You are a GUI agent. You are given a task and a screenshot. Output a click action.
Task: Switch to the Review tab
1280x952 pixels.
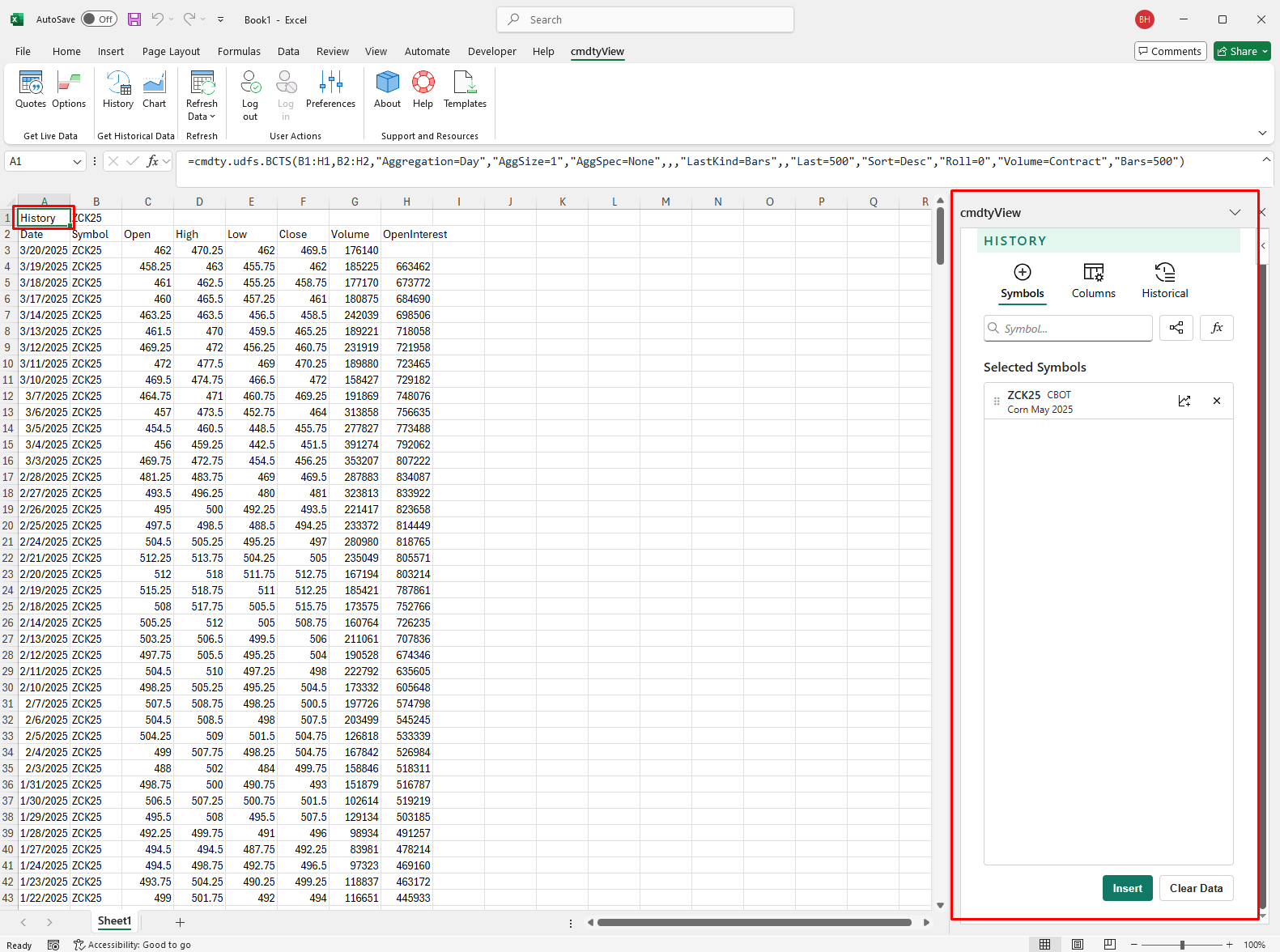tap(333, 51)
